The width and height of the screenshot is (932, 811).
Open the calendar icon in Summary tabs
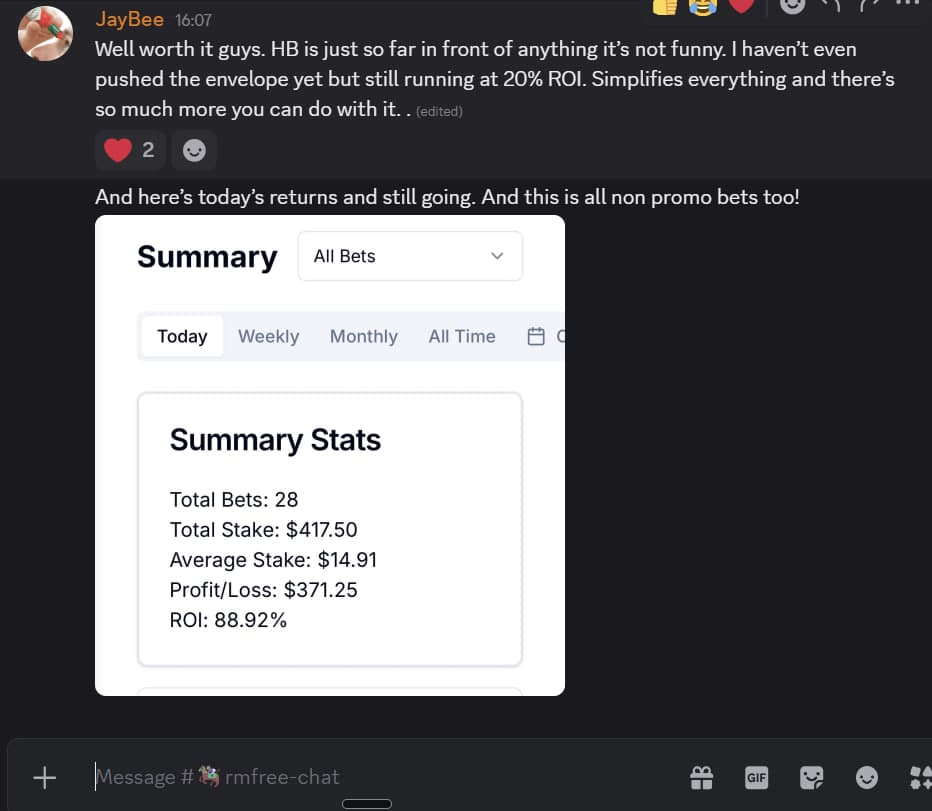(x=536, y=336)
